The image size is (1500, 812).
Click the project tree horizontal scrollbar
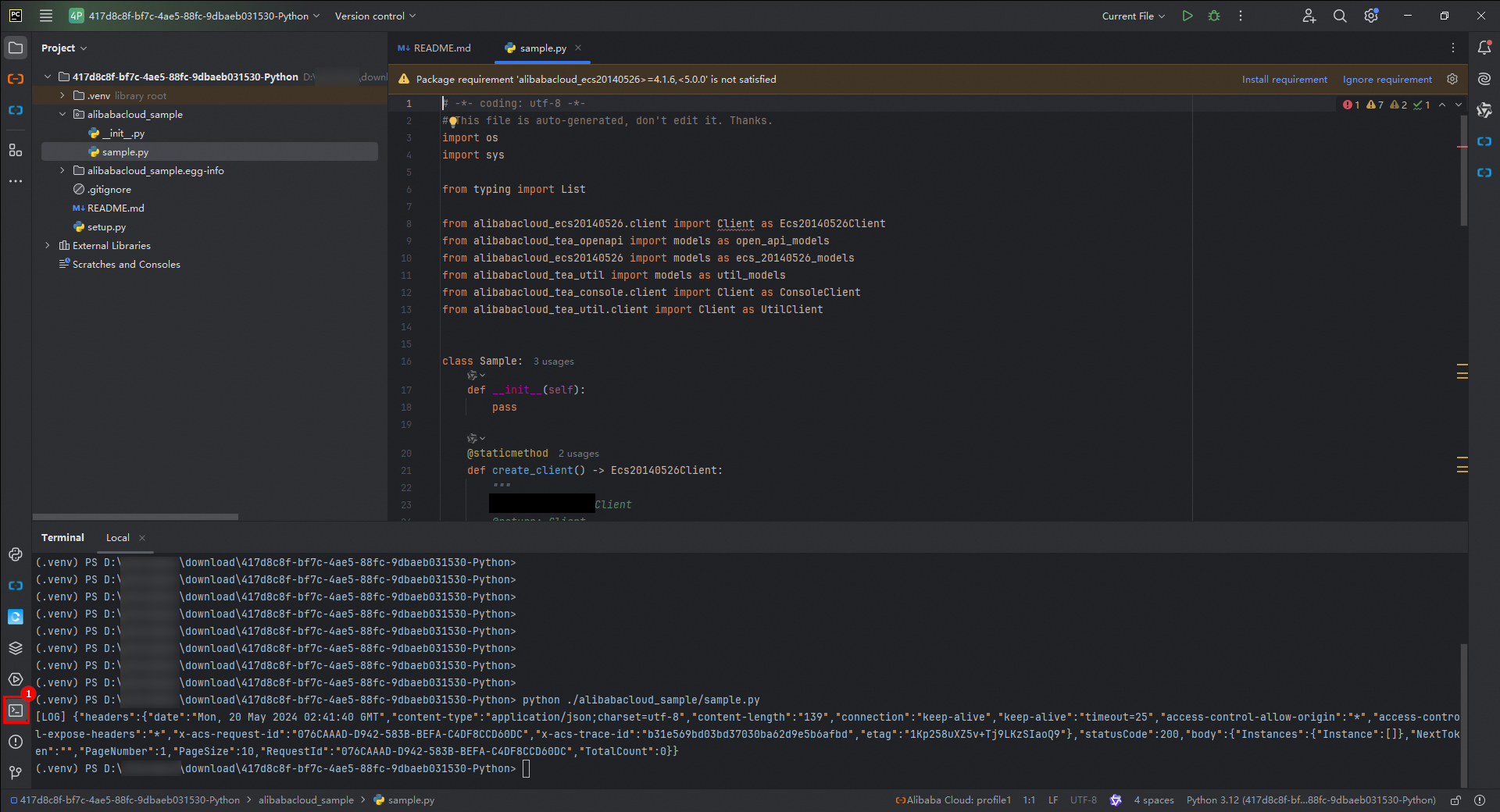[136, 517]
